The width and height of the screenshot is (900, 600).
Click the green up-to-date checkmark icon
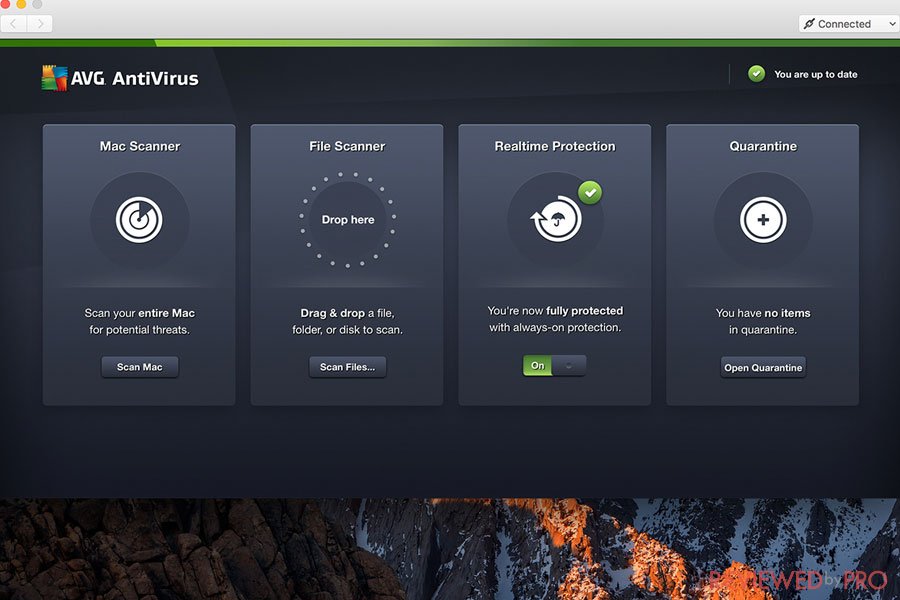pyautogui.click(x=757, y=74)
